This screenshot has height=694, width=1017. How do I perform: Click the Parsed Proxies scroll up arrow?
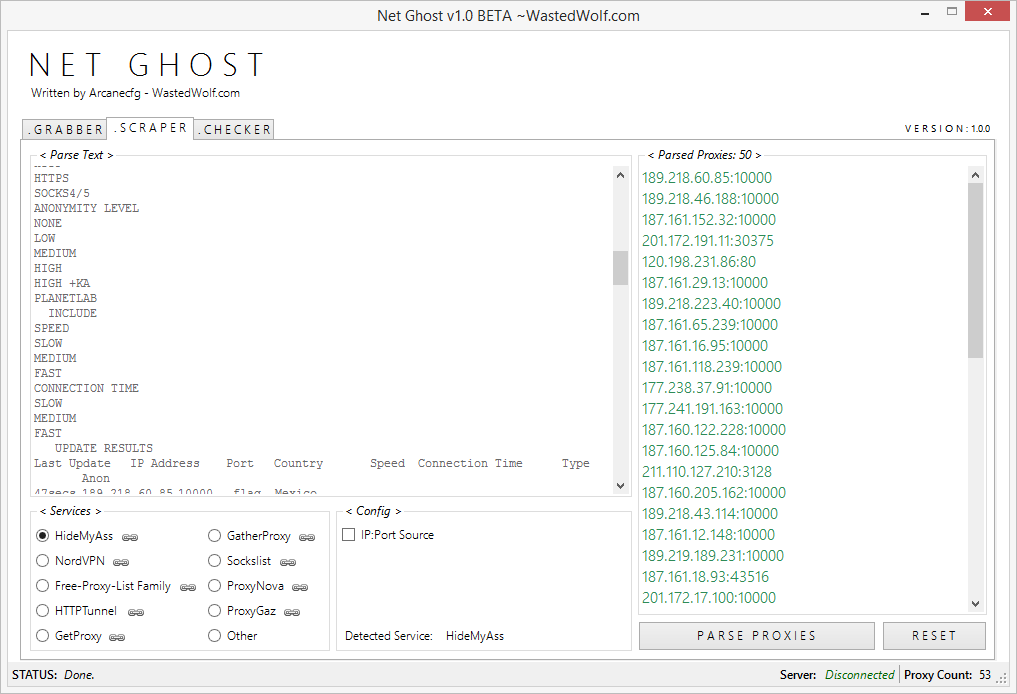(975, 175)
